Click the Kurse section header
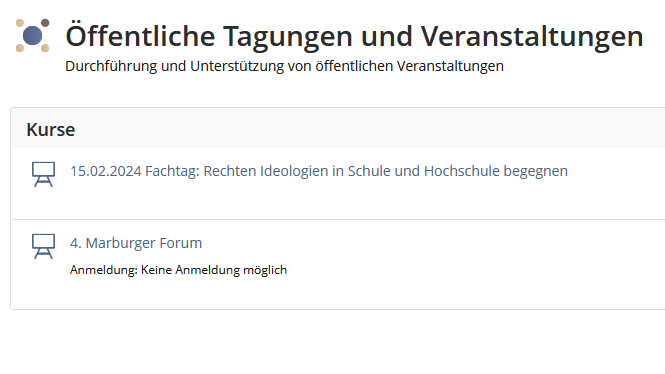Image resolution: width=665 pixels, height=374 pixels. 50,130
